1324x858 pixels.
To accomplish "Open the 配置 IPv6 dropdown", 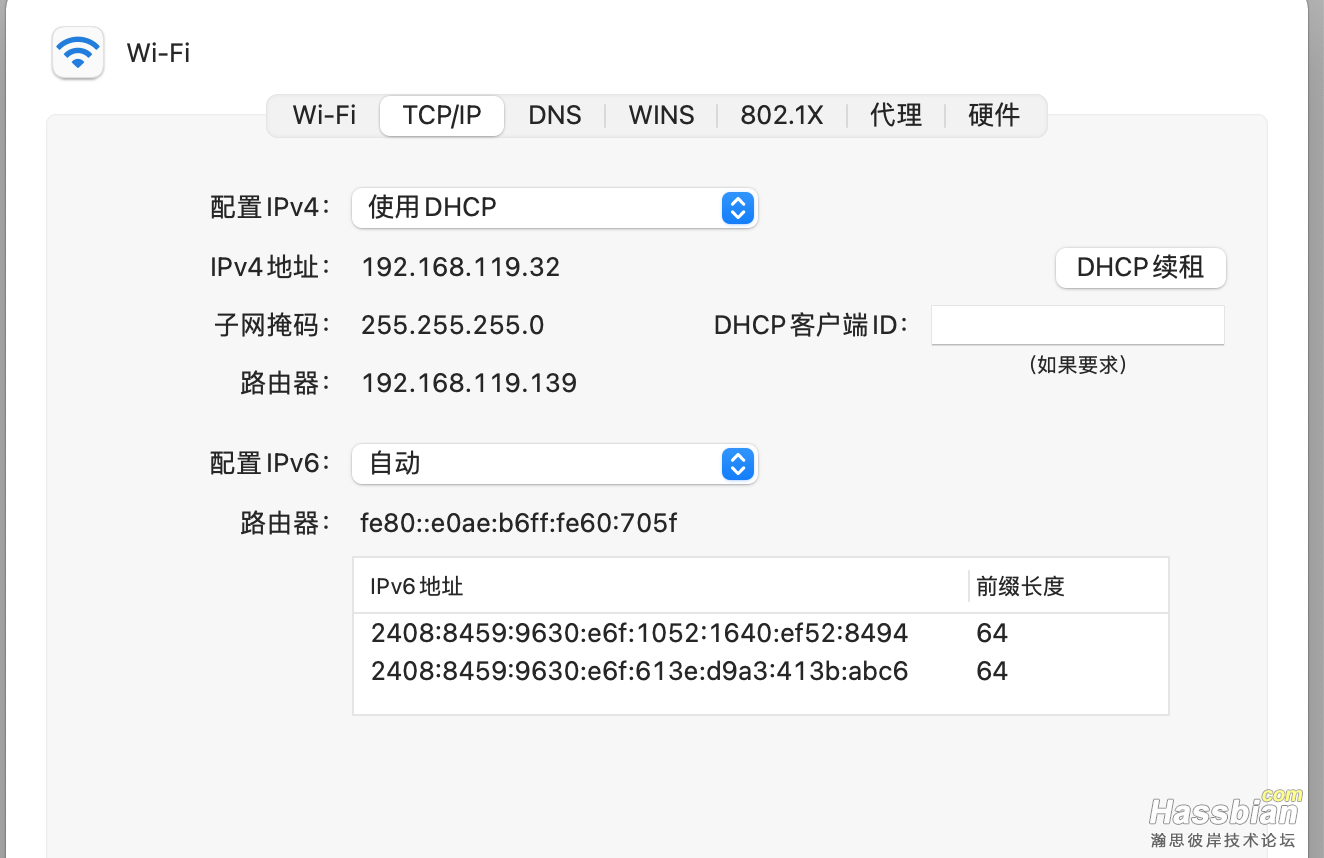I will click(x=555, y=463).
